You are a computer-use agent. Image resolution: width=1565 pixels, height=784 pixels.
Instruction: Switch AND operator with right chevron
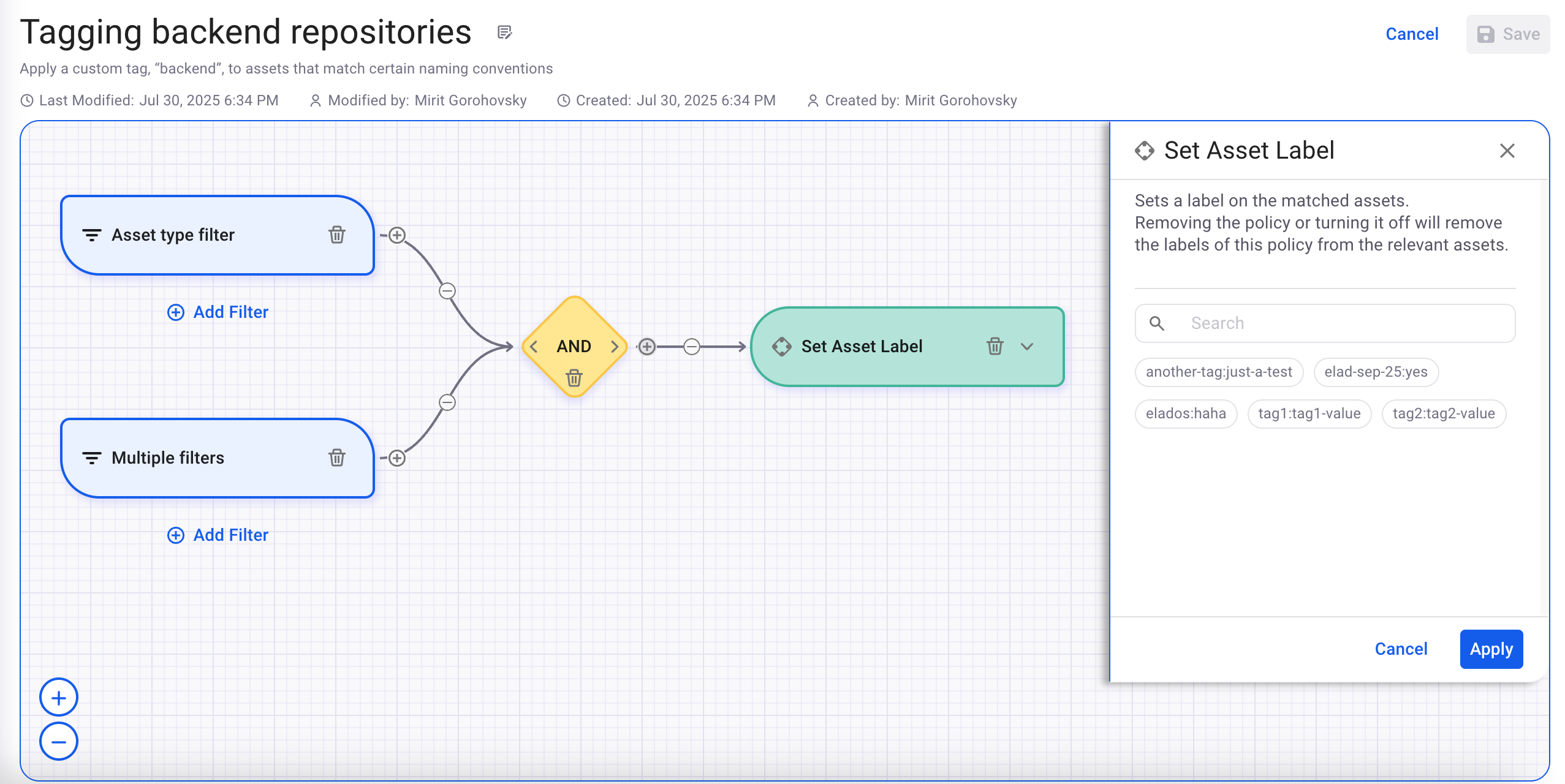(615, 347)
